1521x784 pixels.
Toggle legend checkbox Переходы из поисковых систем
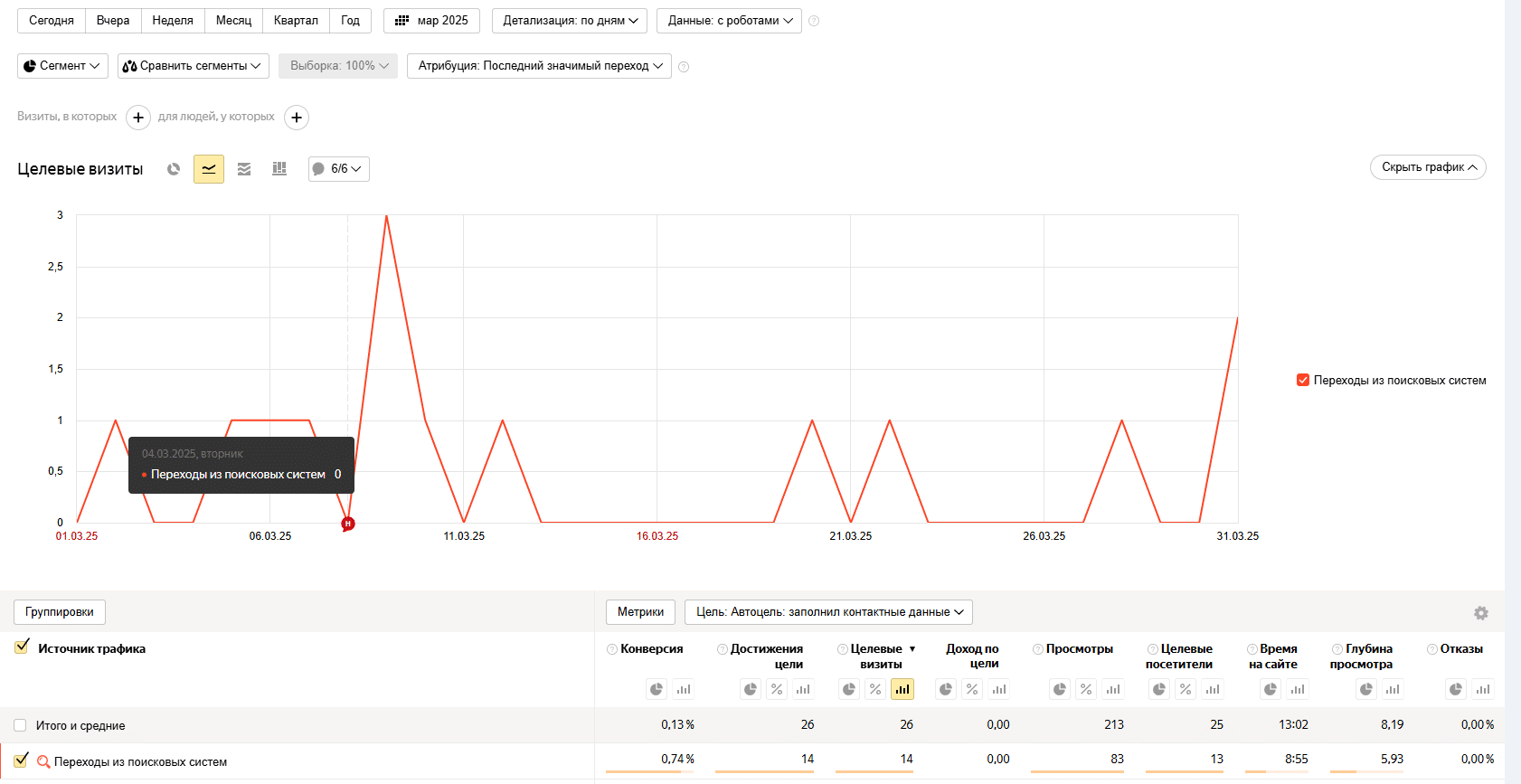(x=1303, y=381)
